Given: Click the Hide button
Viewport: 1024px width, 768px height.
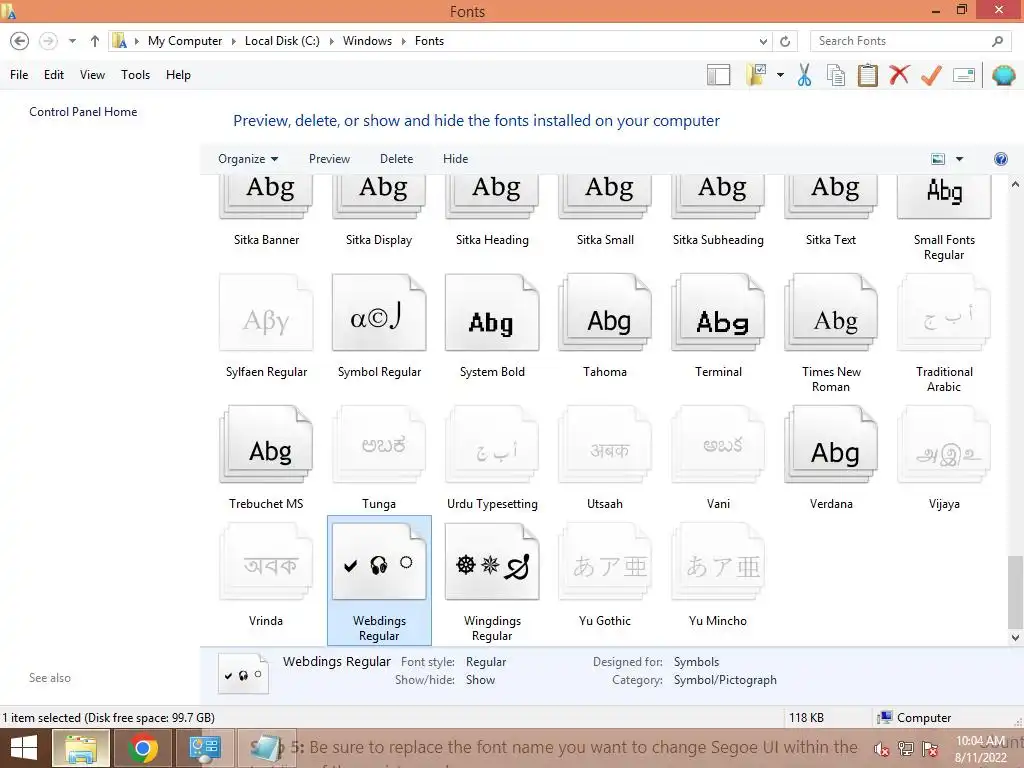Looking at the screenshot, I should 455,159.
